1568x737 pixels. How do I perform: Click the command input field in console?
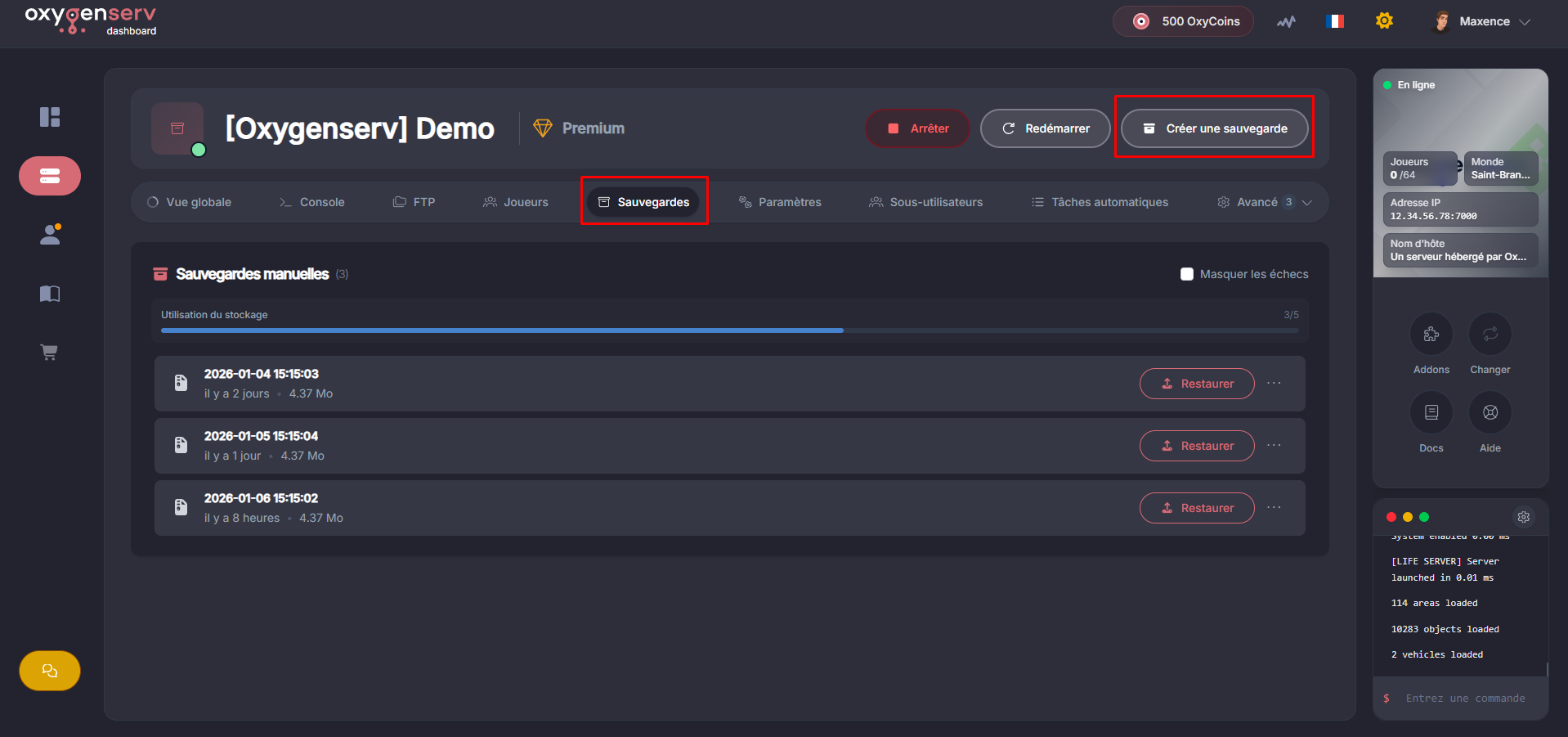[1465, 699]
